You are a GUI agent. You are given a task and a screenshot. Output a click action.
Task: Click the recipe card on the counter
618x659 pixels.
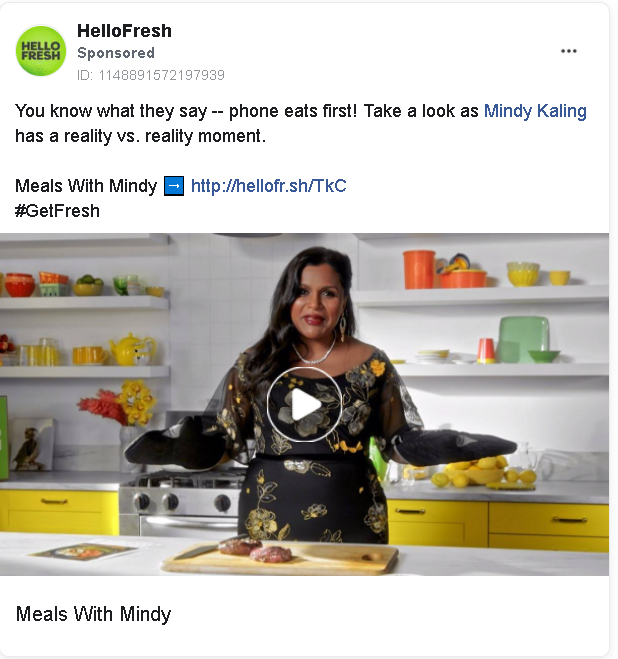coord(85,551)
